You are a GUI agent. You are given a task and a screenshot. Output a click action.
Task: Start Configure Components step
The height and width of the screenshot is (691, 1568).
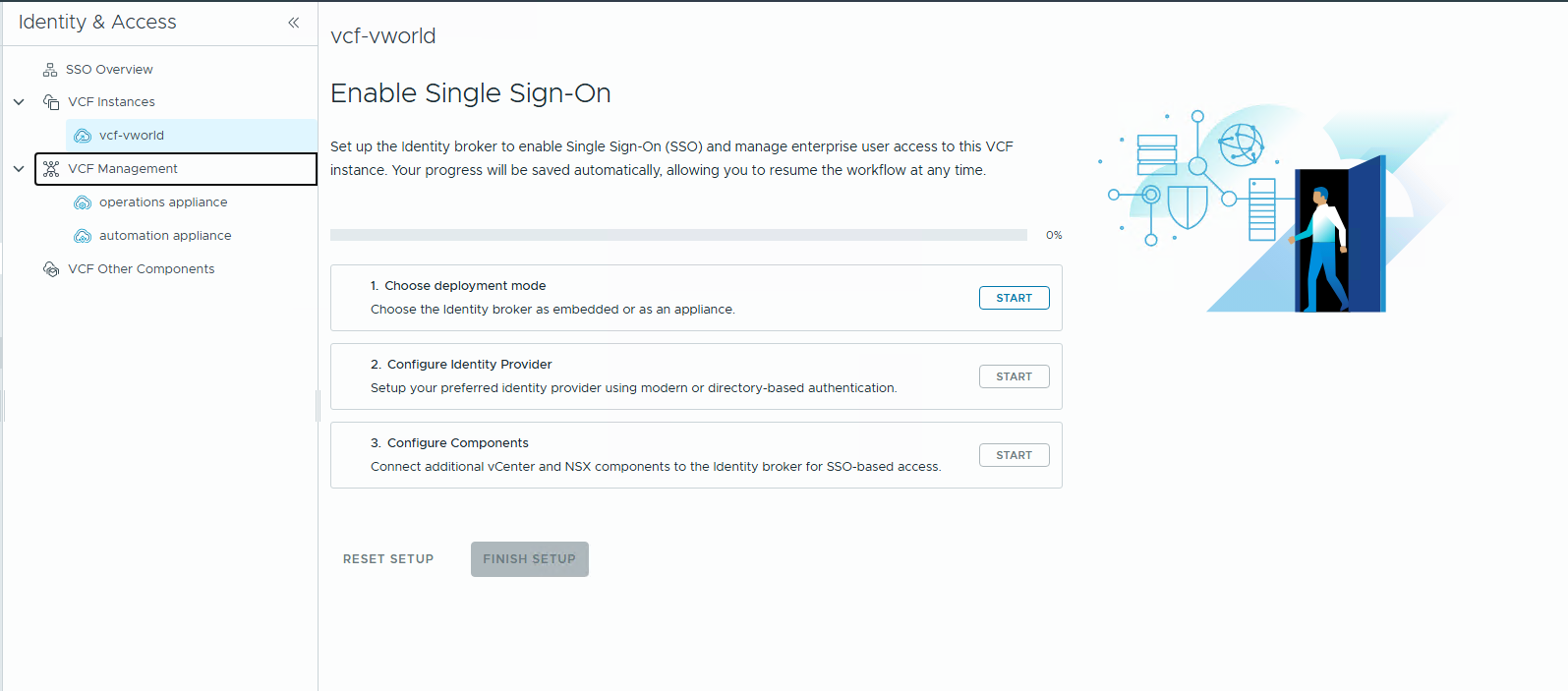(x=1014, y=455)
